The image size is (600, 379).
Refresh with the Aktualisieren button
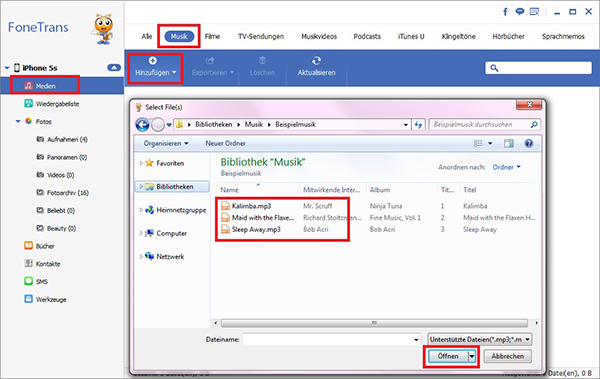[x=316, y=67]
